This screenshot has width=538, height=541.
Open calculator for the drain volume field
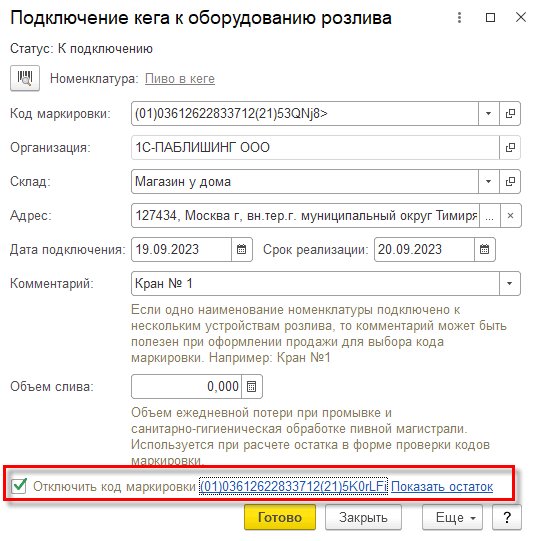(252, 386)
